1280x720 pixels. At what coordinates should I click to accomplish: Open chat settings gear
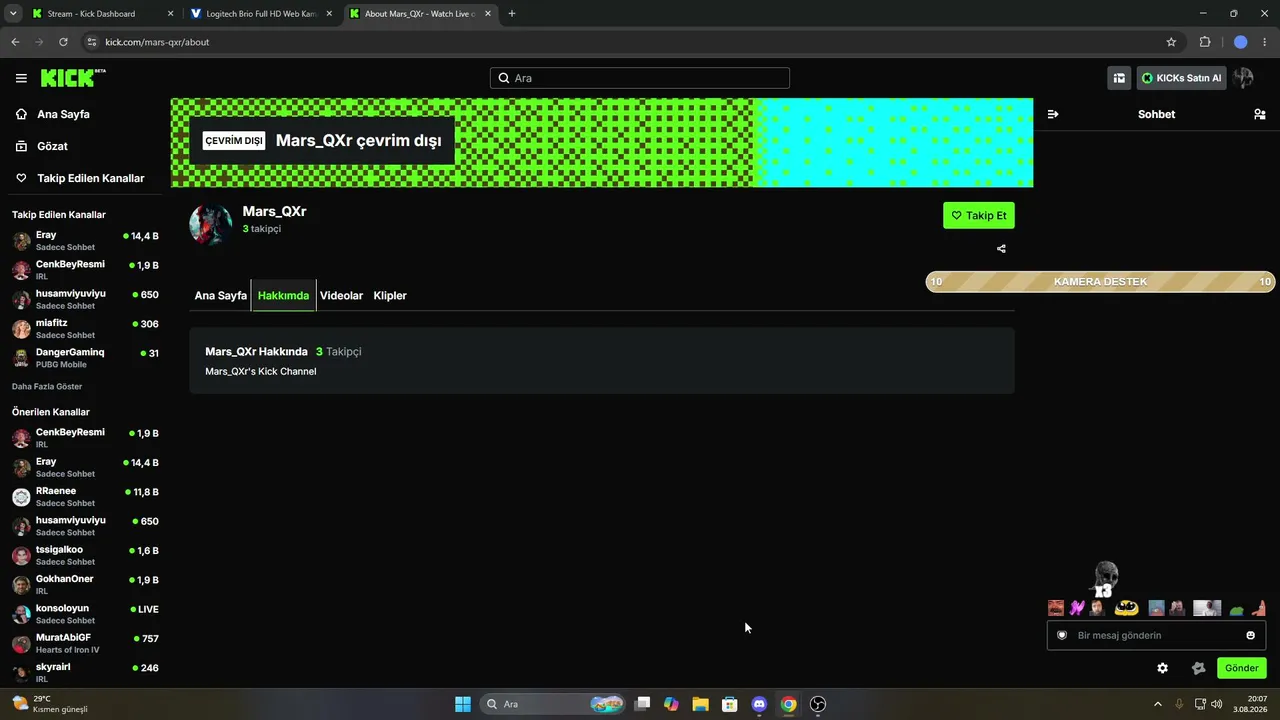[1162, 668]
